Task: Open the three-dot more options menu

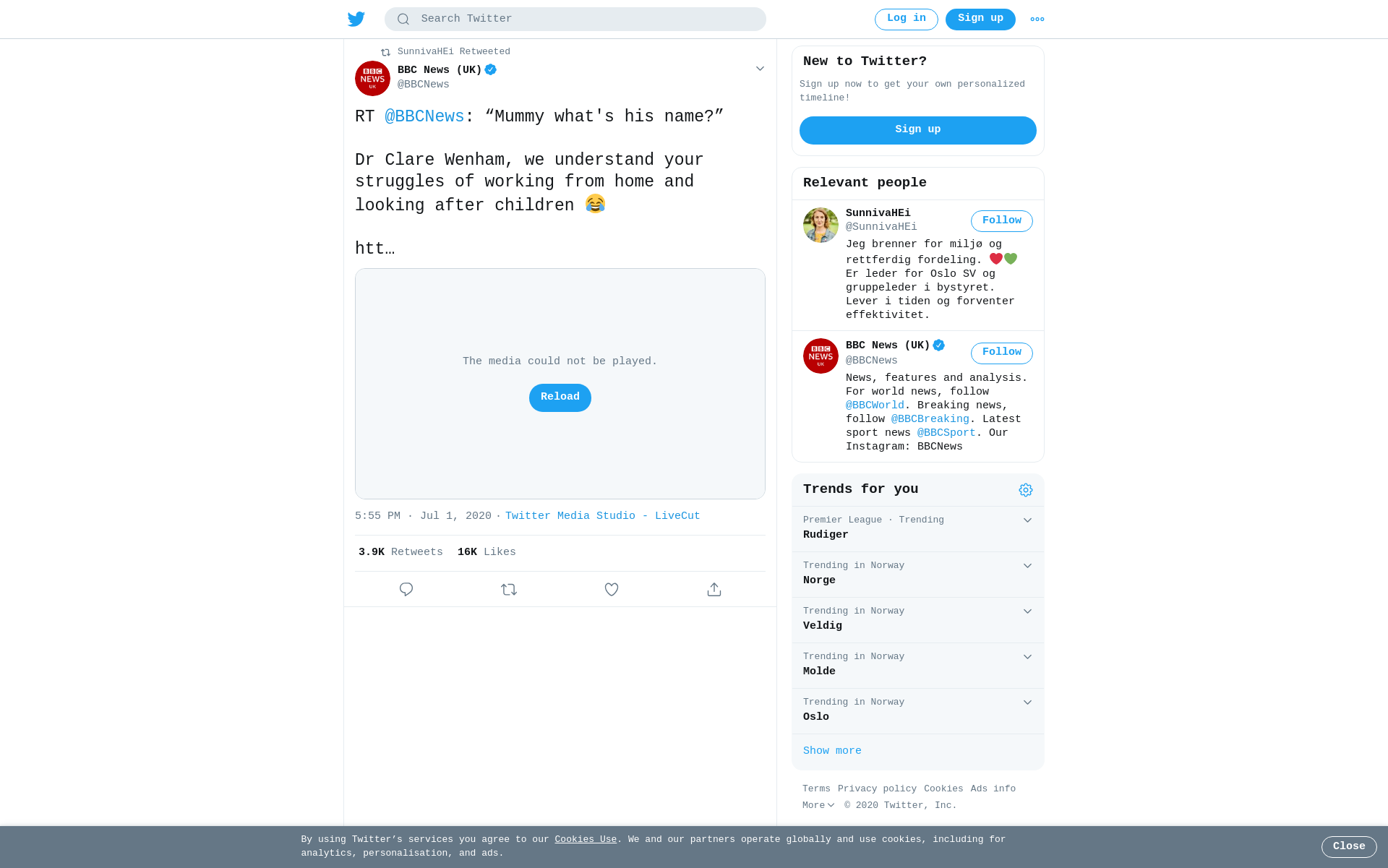Action: (x=1037, y=20)
